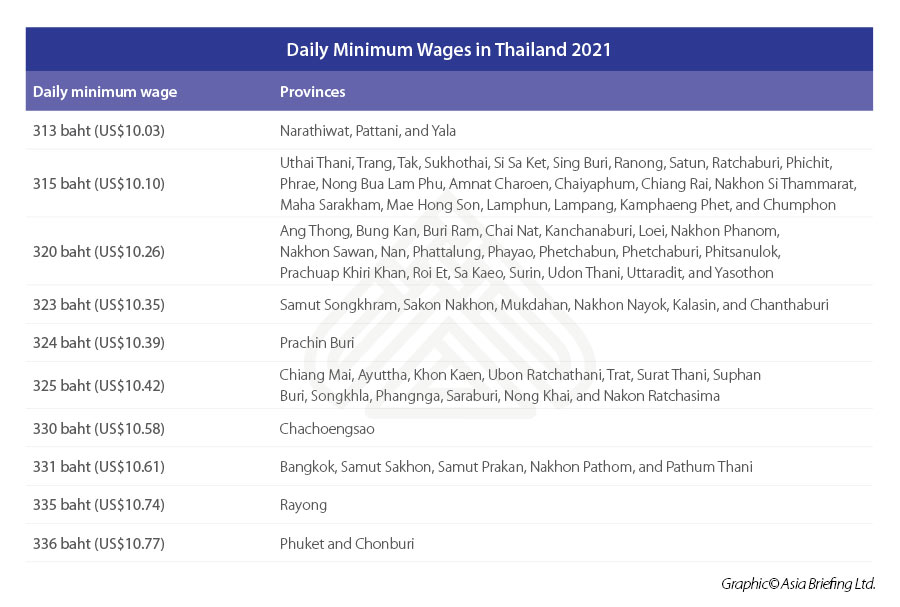This screenshot has width=900, height=607.
Task: Select the 313 baht (US$10.03) wage cell
Action: click(99, 130)
